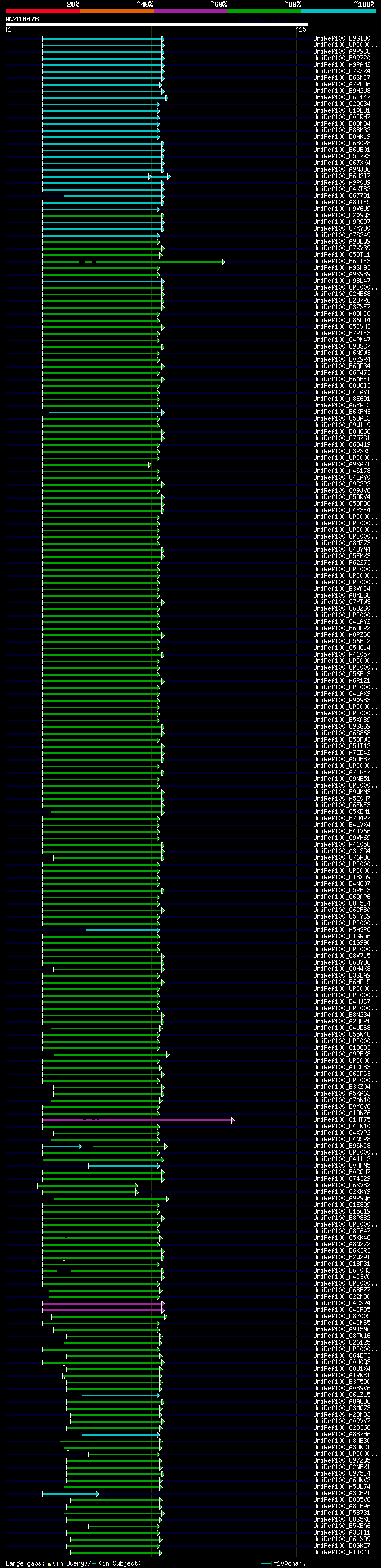Select the UniRef100_P41057 entry
Image resolution: width=381 pixels, height=1568 pixels.
coord(342,655)
